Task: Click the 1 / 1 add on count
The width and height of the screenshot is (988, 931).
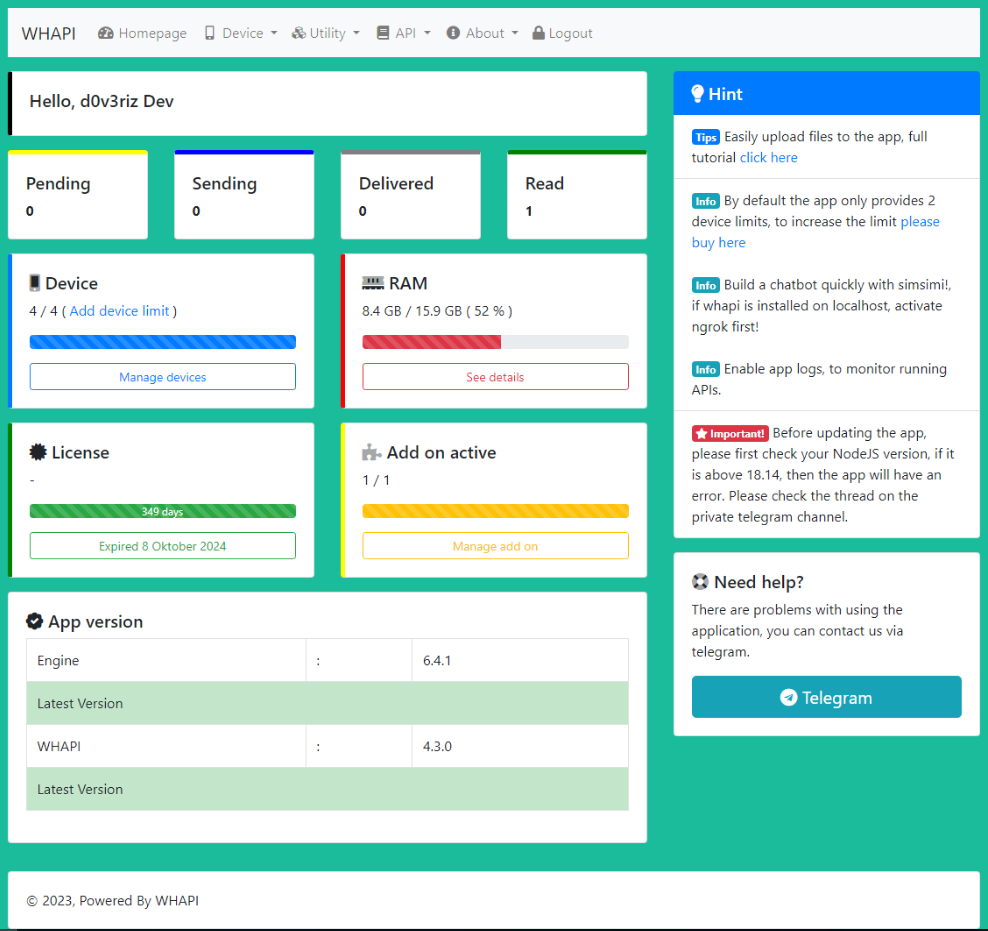Action: pos(376,480)
